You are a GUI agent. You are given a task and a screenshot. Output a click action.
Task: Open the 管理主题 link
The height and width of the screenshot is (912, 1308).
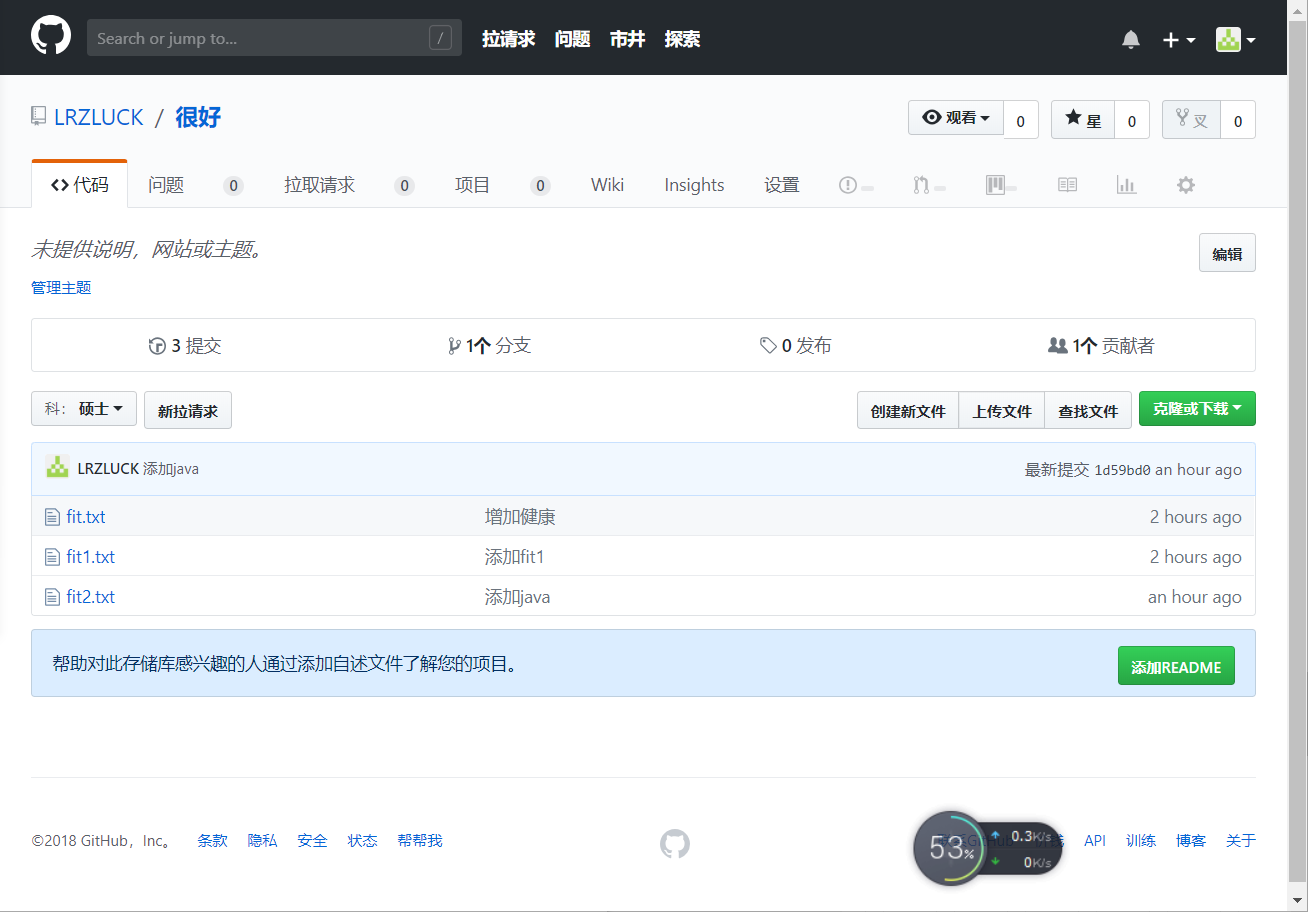[61, 287]
